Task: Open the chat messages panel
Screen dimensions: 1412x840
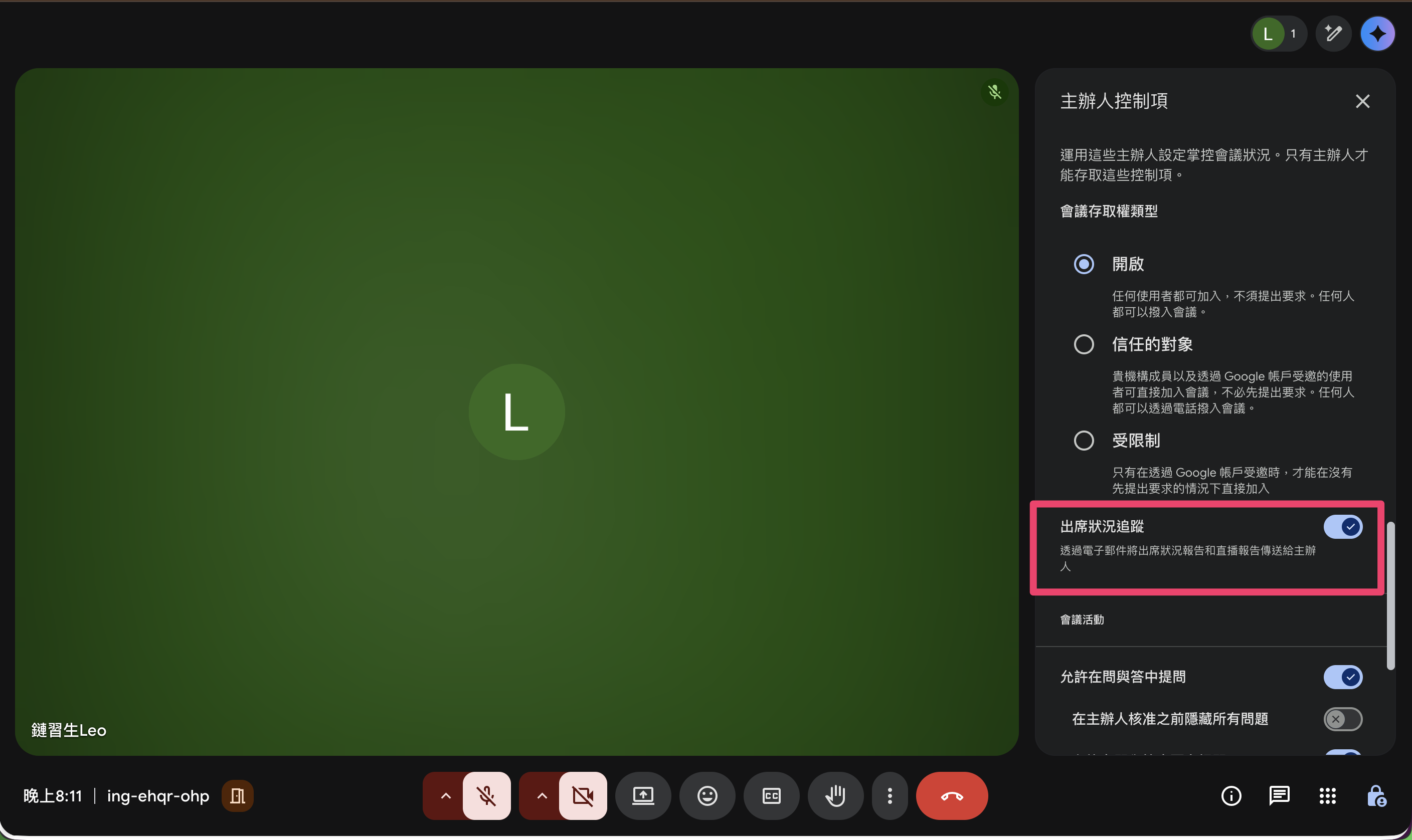Action: tap(1279, 796)
